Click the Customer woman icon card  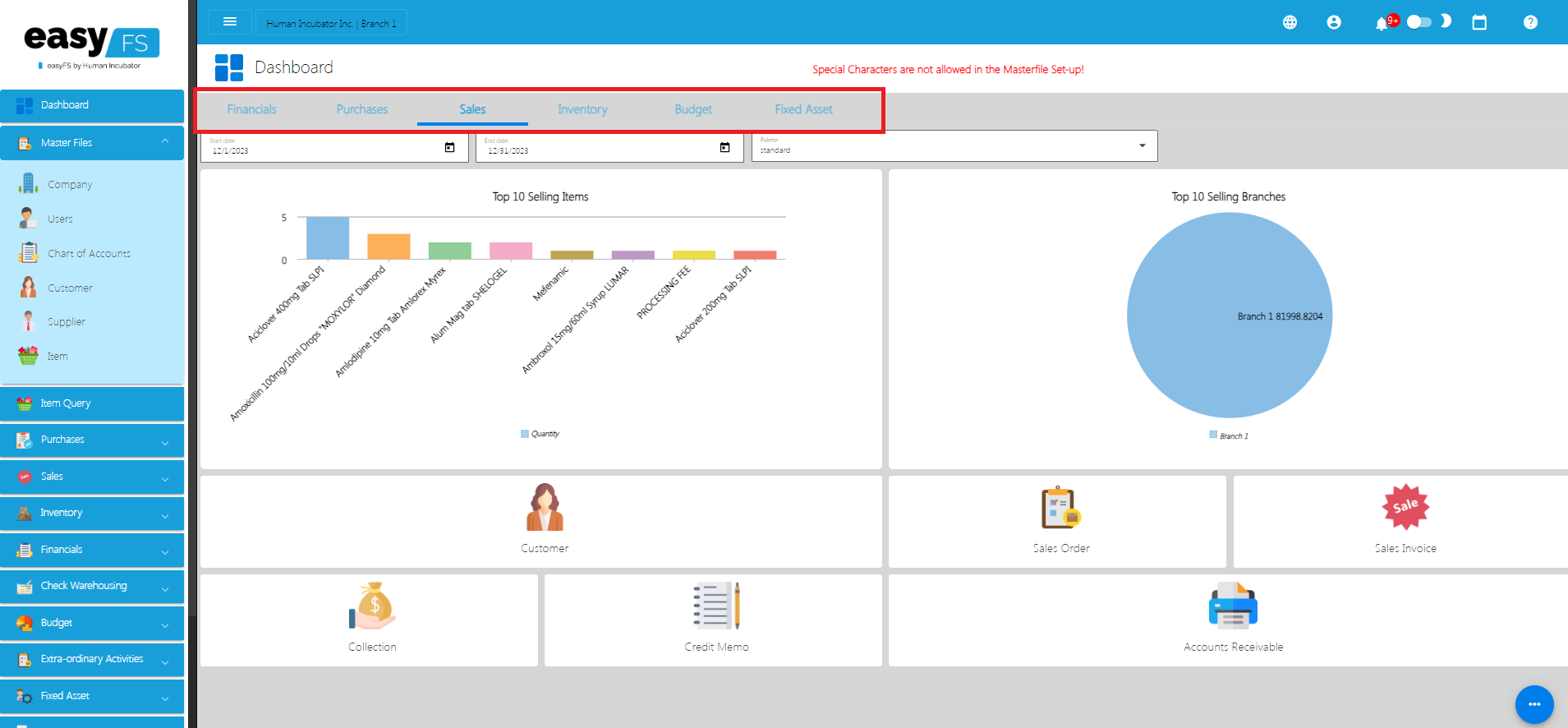545,507
